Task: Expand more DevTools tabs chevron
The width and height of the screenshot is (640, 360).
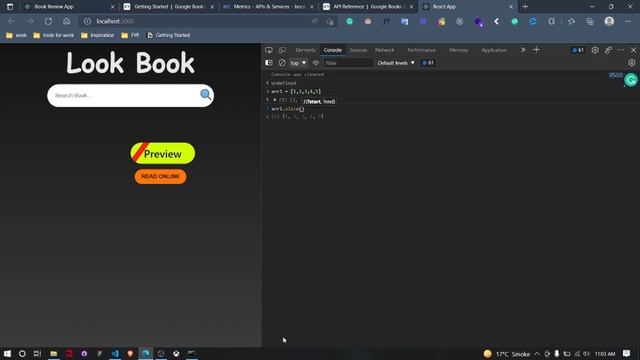Action: tap(523, 50)
